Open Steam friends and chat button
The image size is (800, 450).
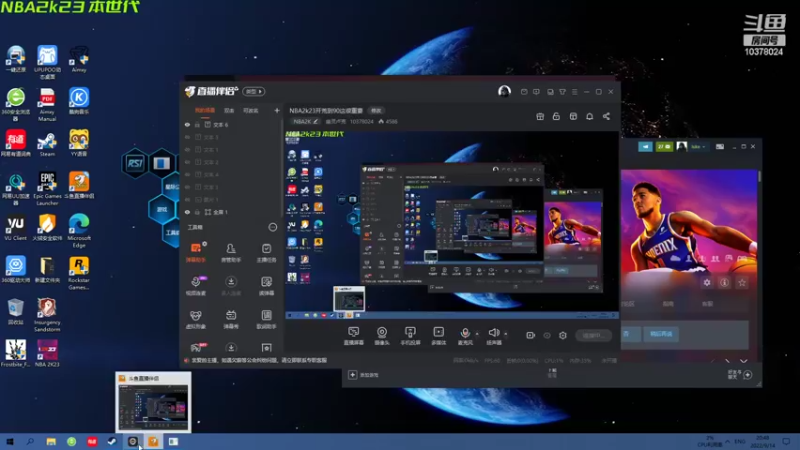point(740,374)
